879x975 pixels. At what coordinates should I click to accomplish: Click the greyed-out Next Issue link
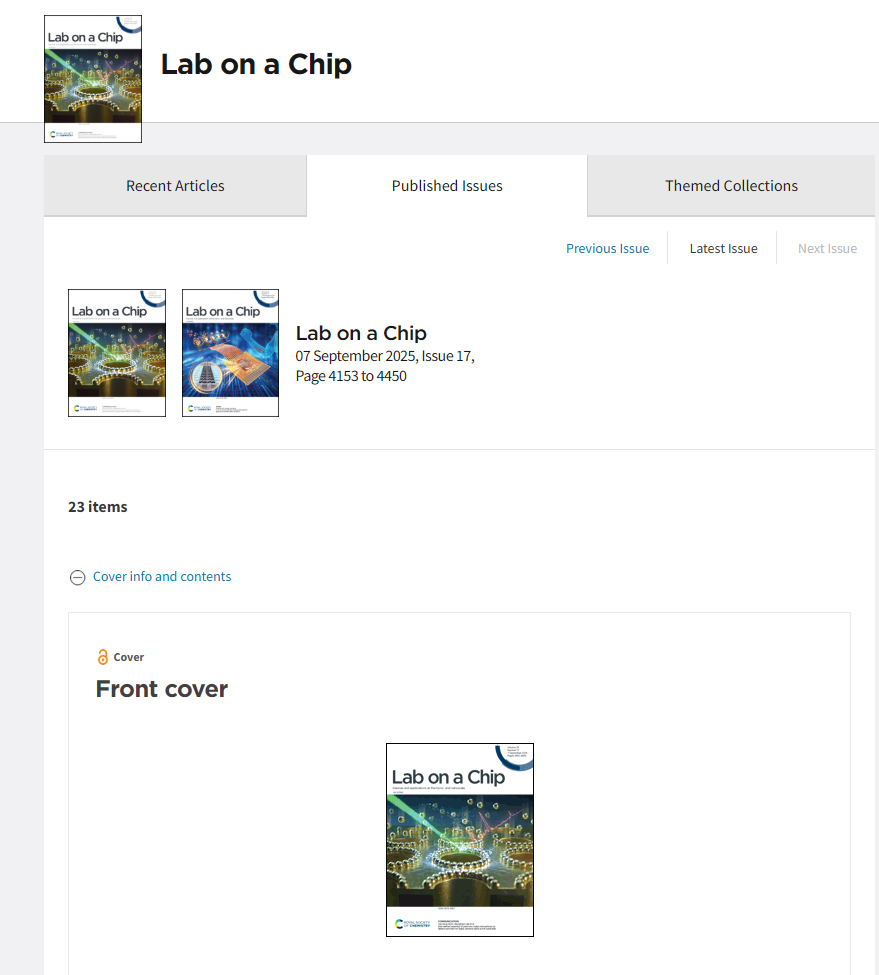(x=827, y=249)
